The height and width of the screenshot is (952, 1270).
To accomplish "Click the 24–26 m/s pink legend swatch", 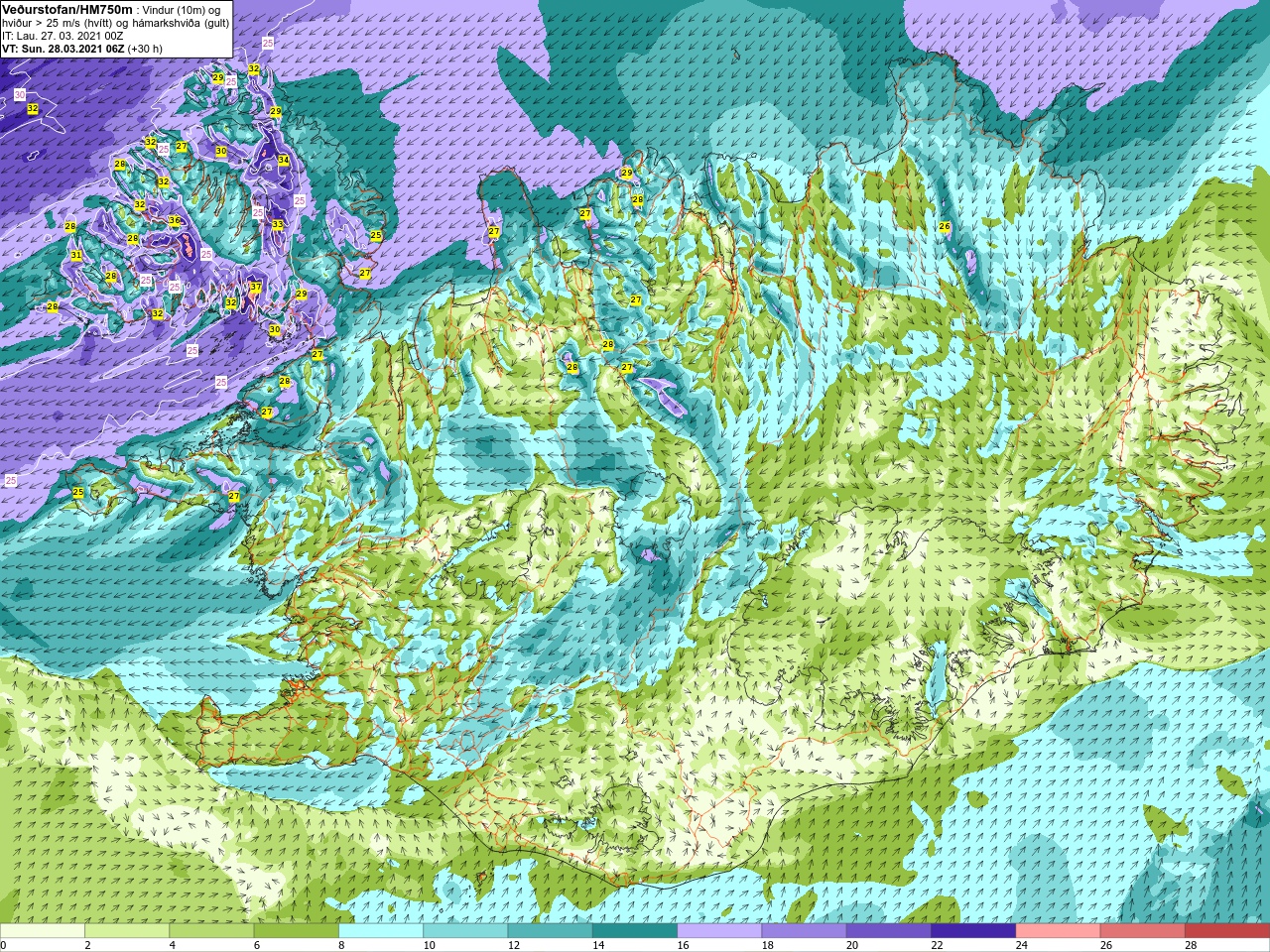I will 1058,931.
